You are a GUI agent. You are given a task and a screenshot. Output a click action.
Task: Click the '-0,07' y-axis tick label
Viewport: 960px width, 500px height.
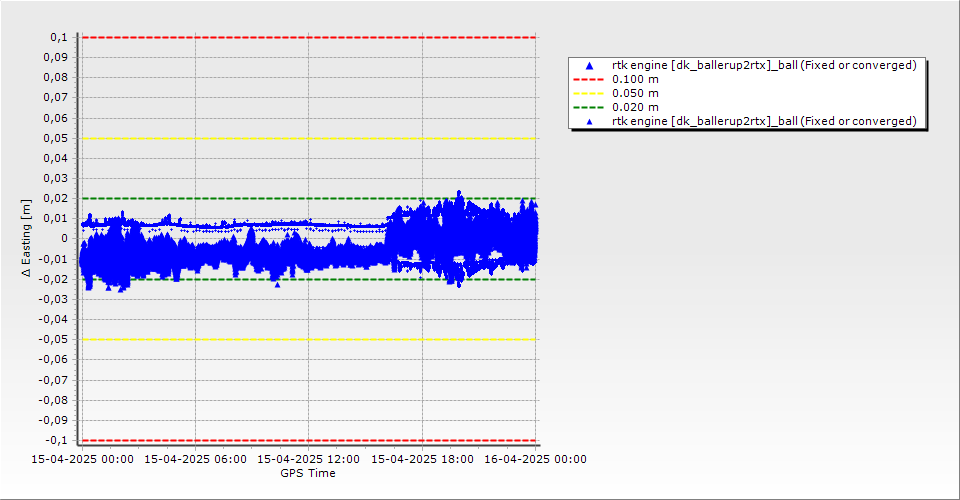53,380
